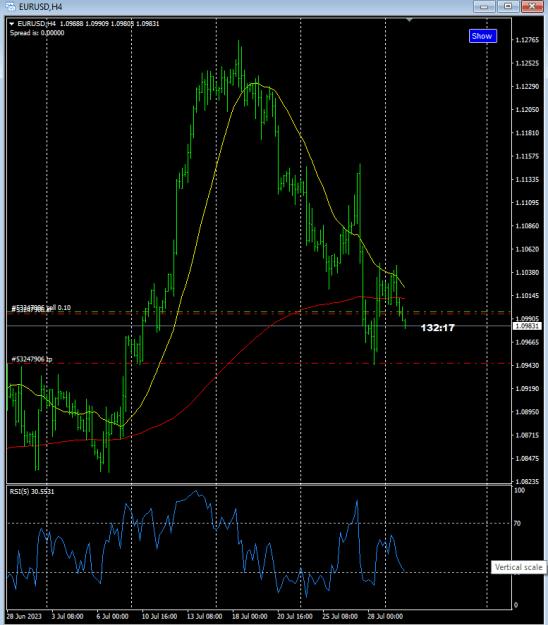Click the 1.10380 price scale value

527,273
